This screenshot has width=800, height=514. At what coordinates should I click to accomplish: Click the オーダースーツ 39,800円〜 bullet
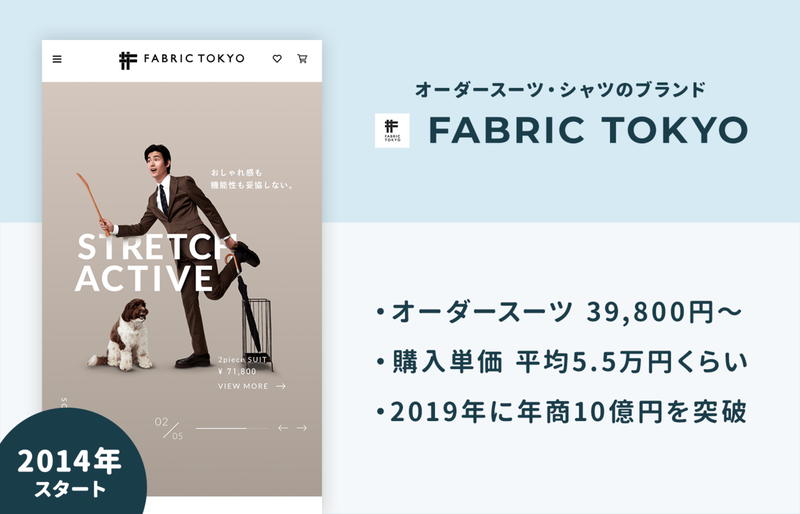(x=559, y=312)
